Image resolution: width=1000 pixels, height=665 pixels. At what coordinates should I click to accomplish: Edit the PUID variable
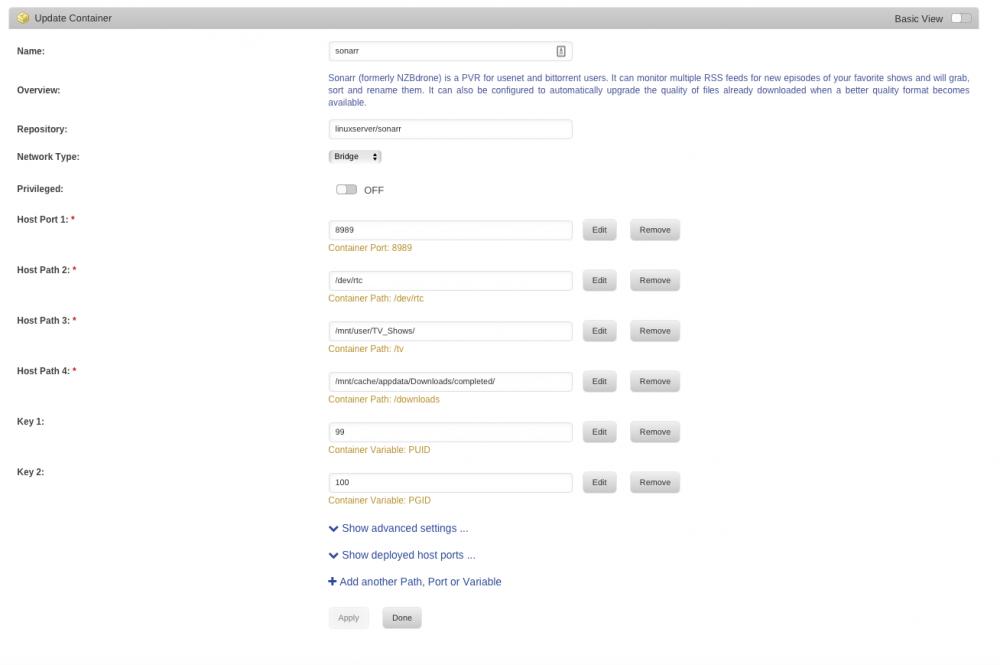click(x=599, y=432)
